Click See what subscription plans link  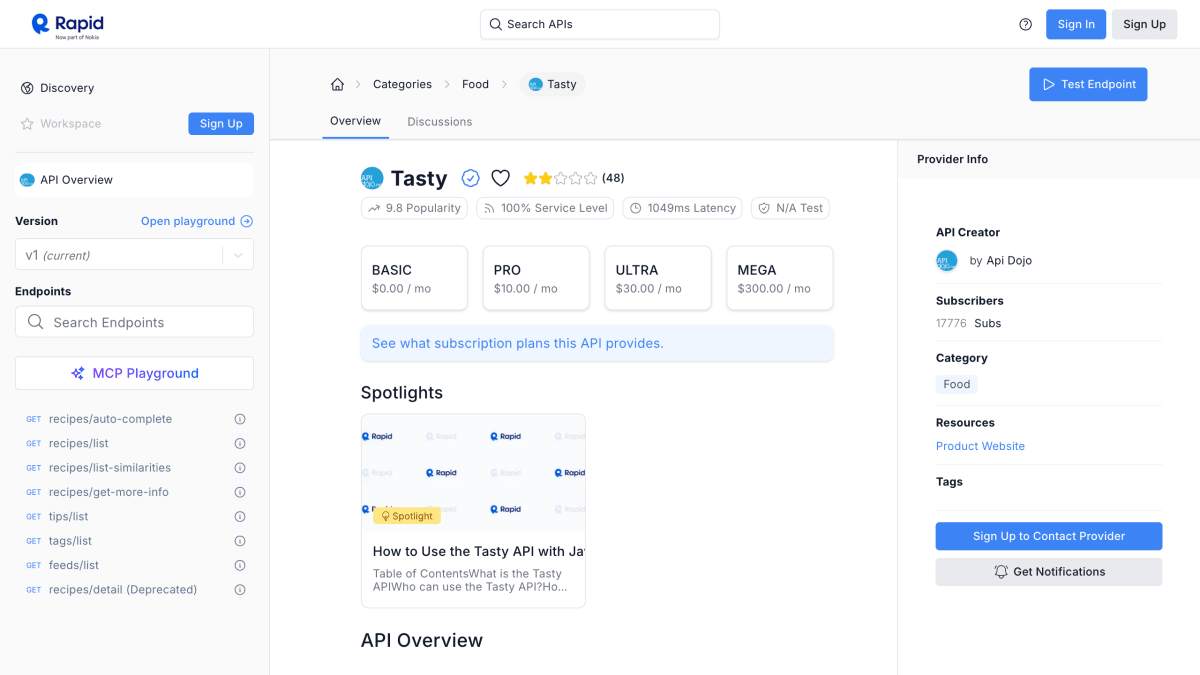point(517,343)
